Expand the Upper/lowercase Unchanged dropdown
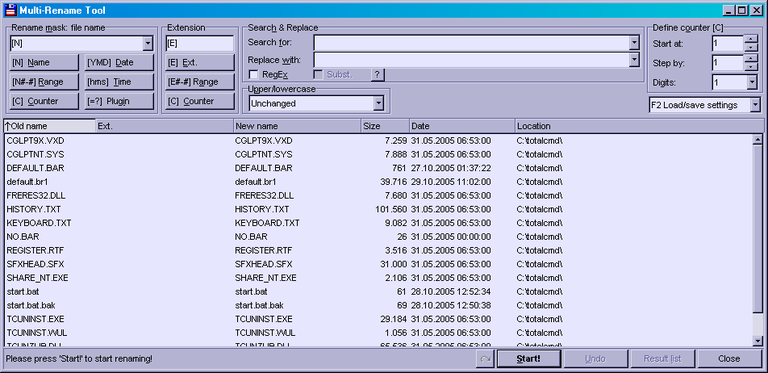This screenshot has width=768, height=373. coord(378,104)
